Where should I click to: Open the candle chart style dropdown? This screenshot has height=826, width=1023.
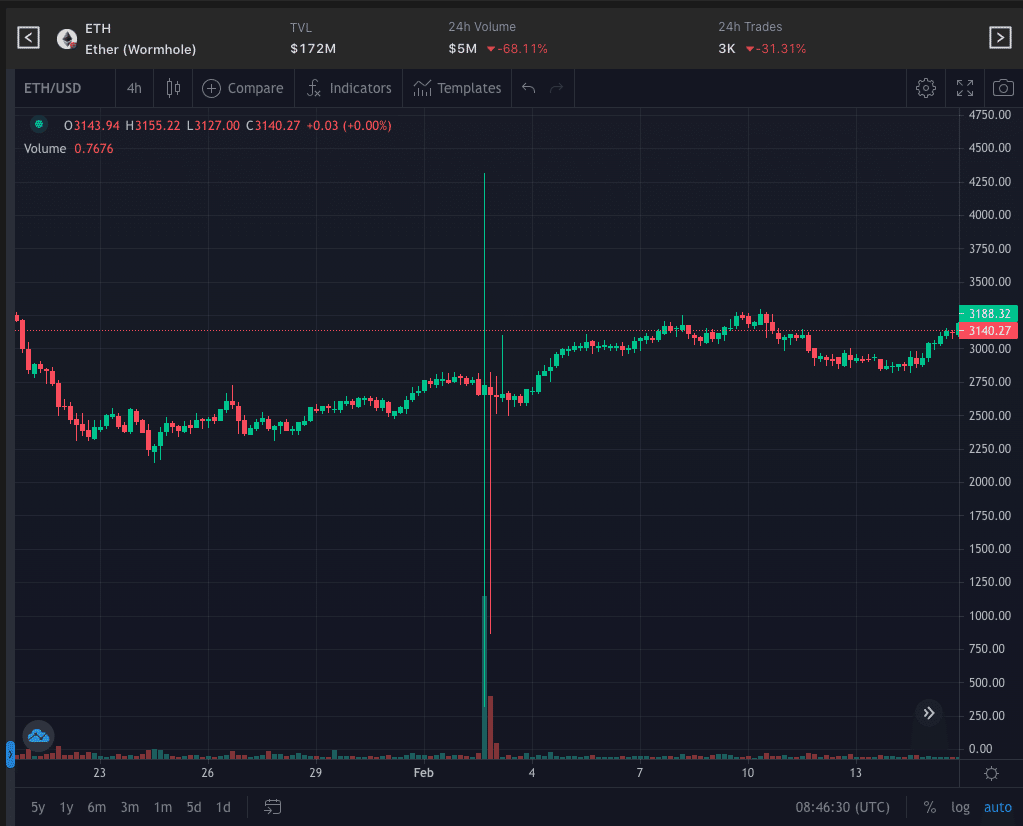(x=173, y=88)
